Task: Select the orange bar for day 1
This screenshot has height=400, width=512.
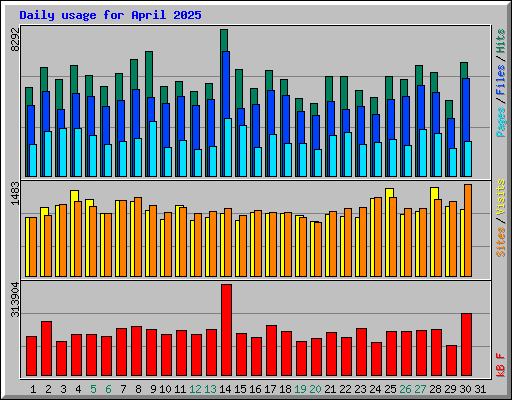Action: (33, 247)
